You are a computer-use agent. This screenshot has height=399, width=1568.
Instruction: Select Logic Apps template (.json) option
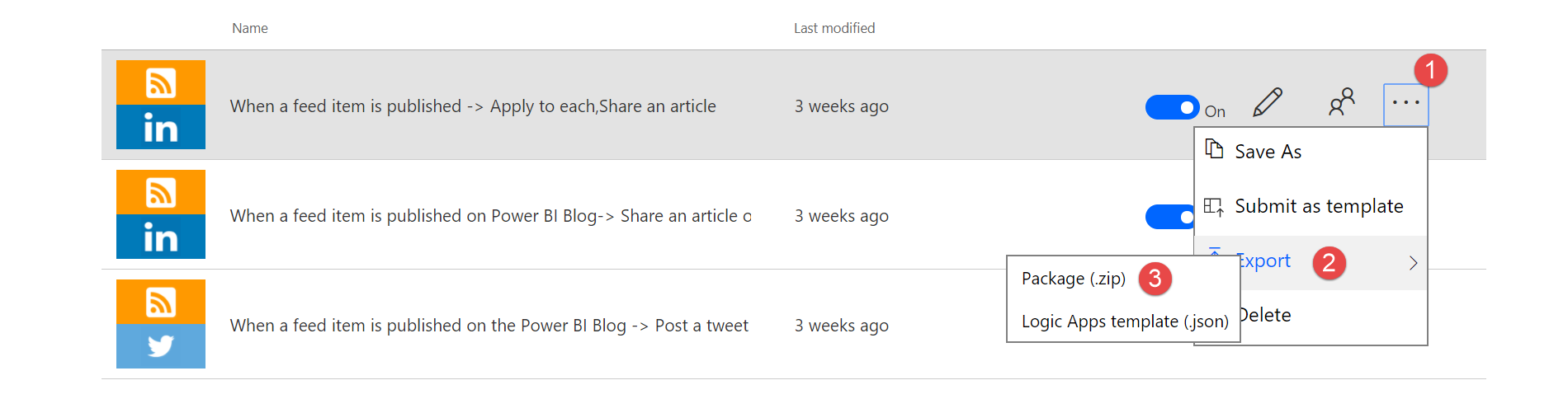1124,322
